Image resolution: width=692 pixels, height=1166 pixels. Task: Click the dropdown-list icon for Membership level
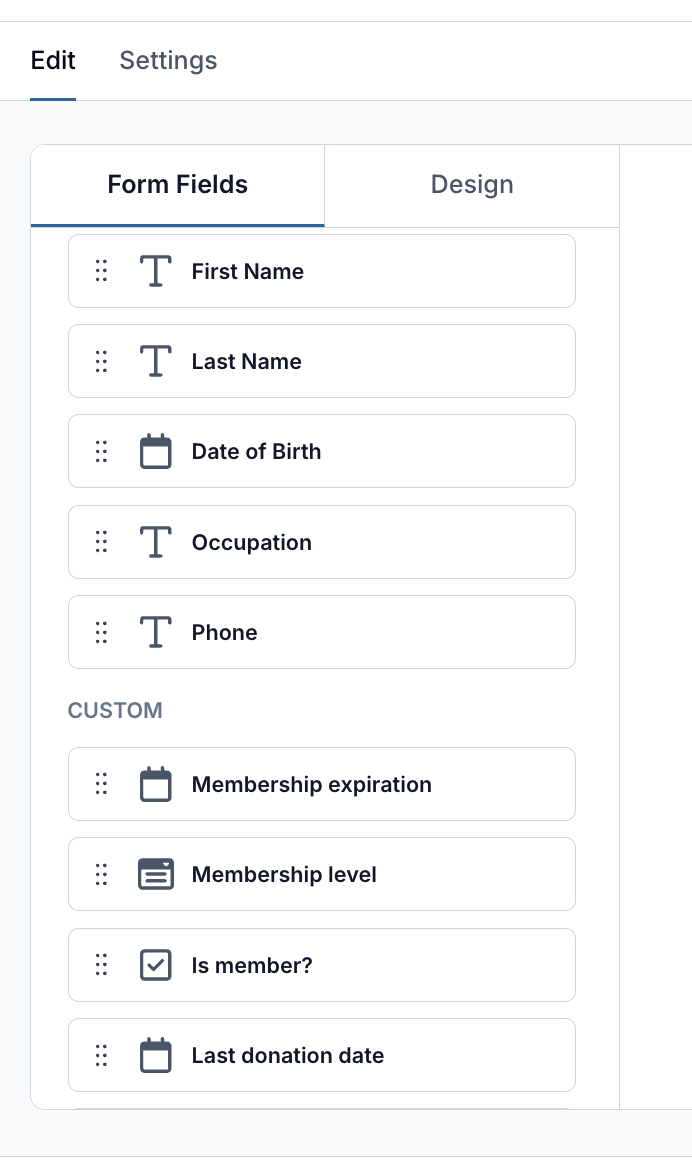(155, 874)
